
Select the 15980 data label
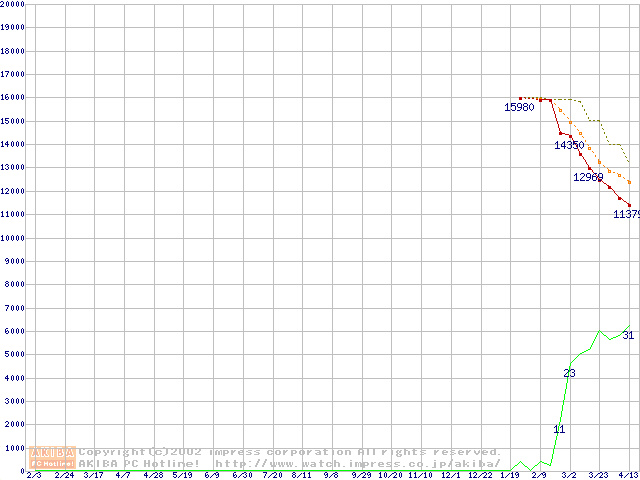click(519, 107)
